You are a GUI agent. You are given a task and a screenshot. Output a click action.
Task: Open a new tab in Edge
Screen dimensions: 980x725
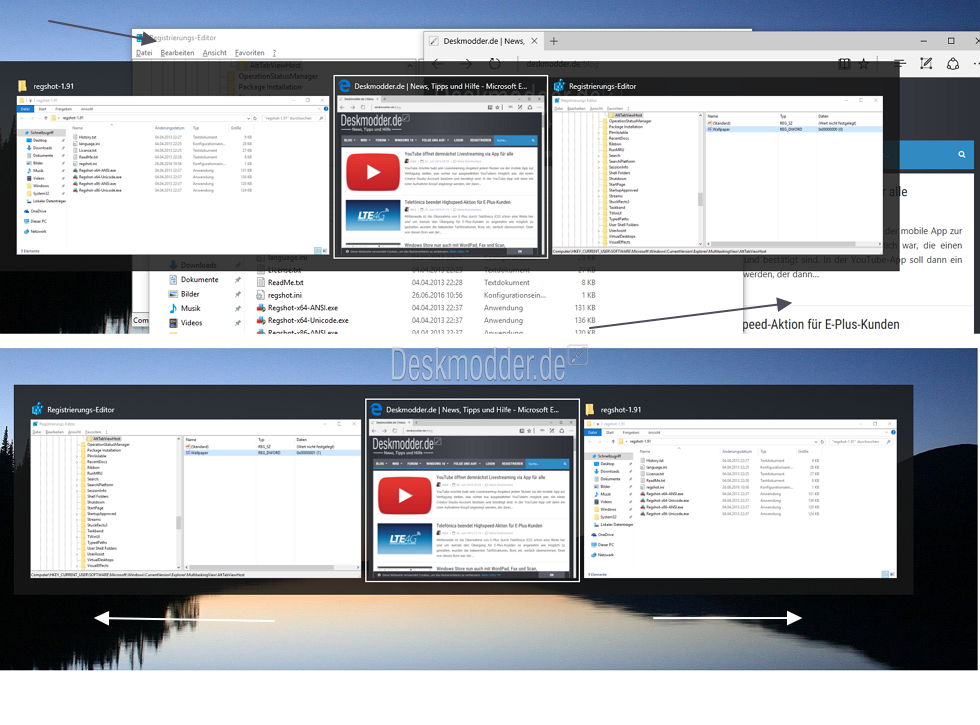coord(554,41)
